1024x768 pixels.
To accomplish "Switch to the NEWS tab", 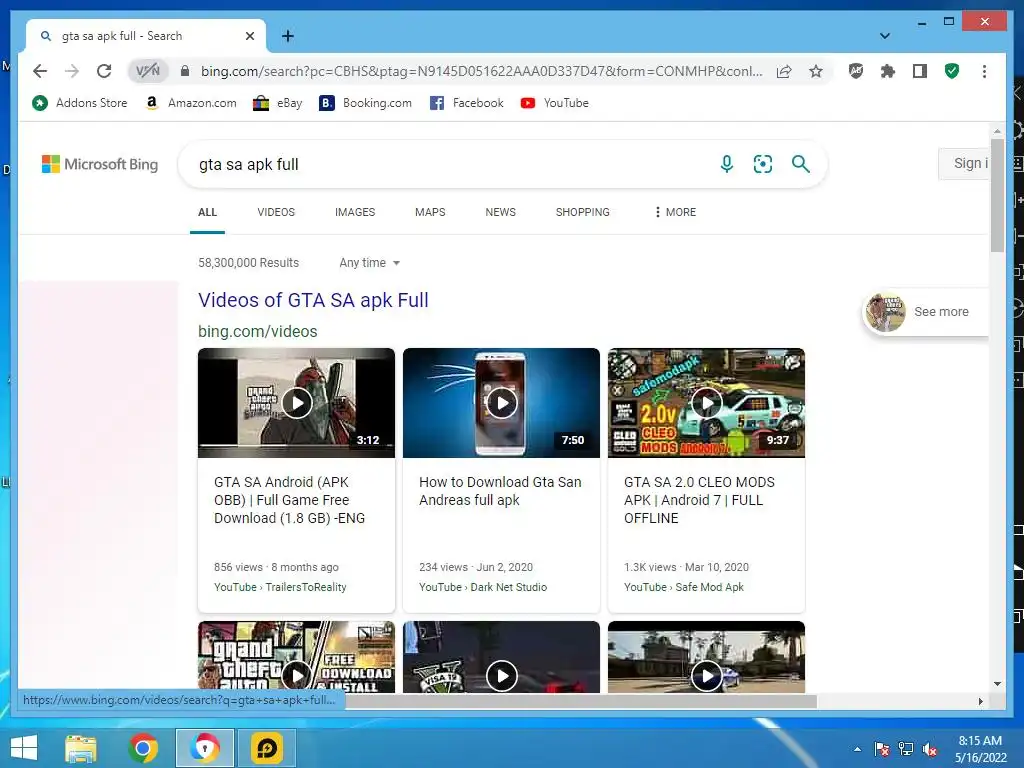I will (x=500, y=212).
